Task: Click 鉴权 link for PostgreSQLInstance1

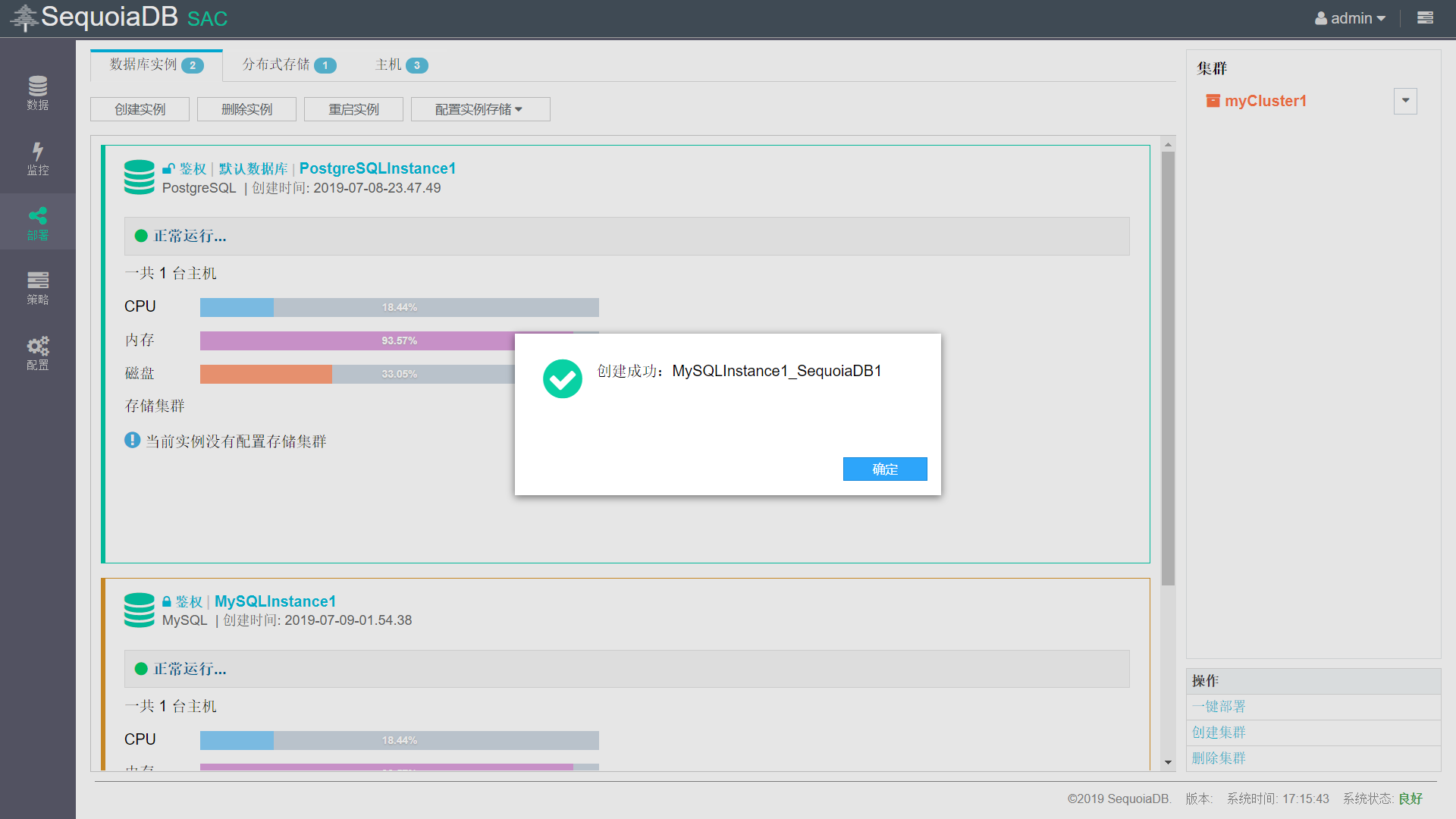Action: 193,168
